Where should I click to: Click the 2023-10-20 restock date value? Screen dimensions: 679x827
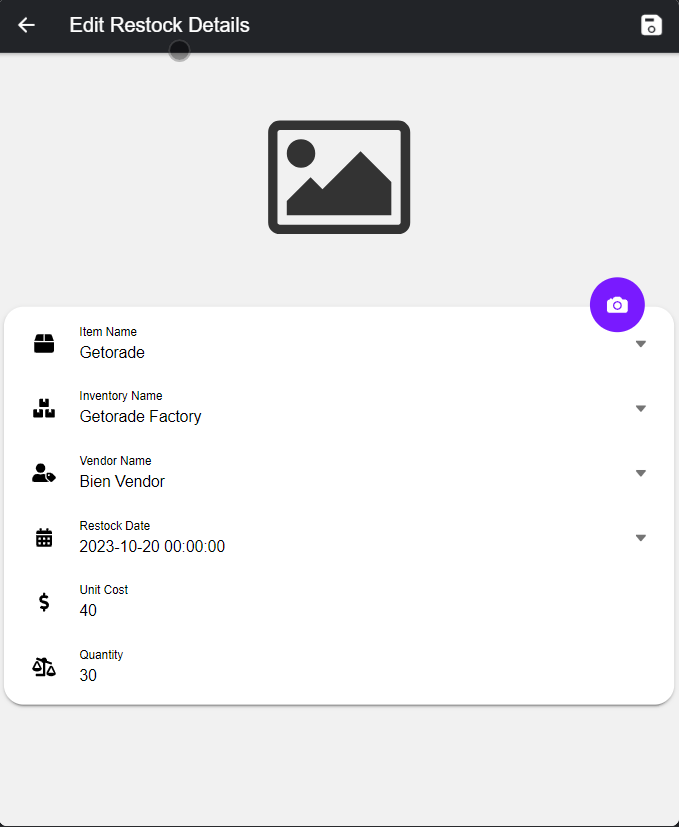152,547
